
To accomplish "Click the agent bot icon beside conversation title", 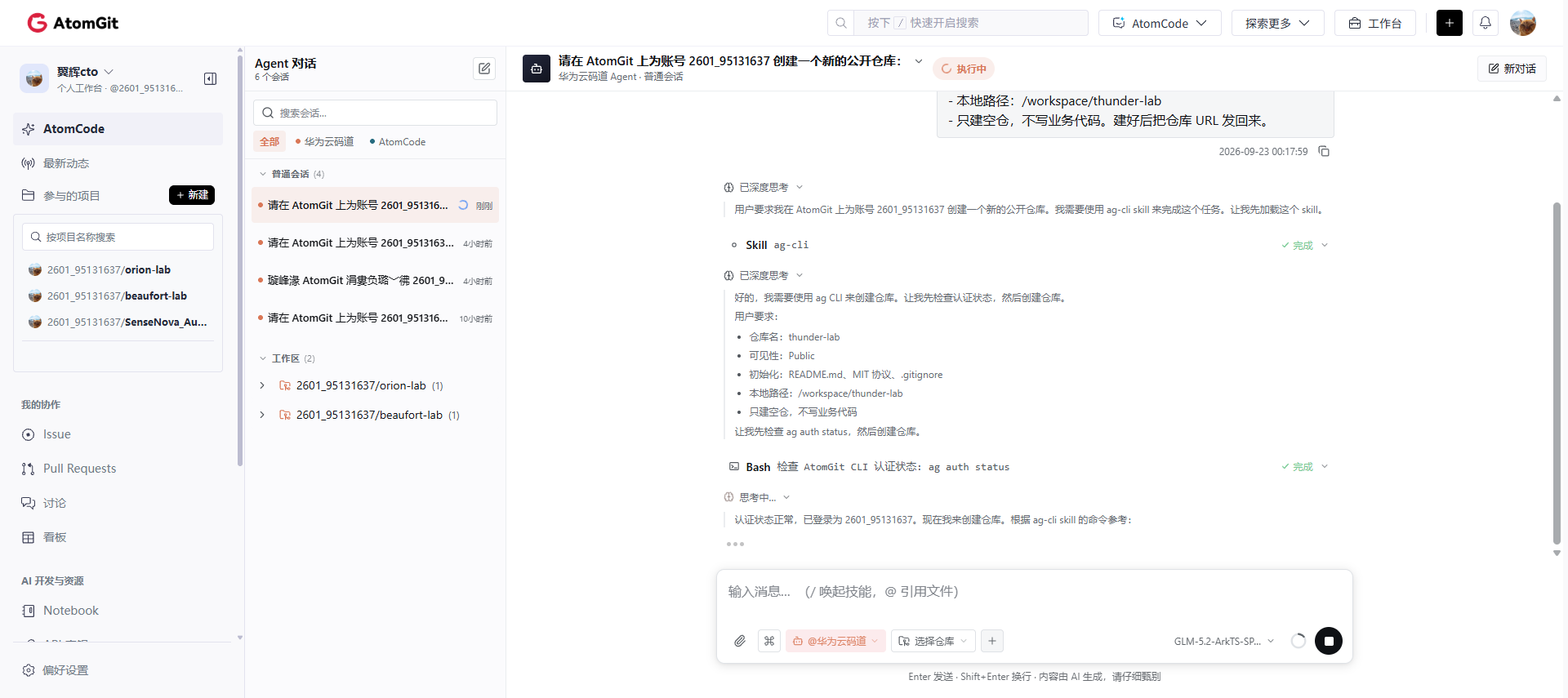I will [x=537, y=69].
